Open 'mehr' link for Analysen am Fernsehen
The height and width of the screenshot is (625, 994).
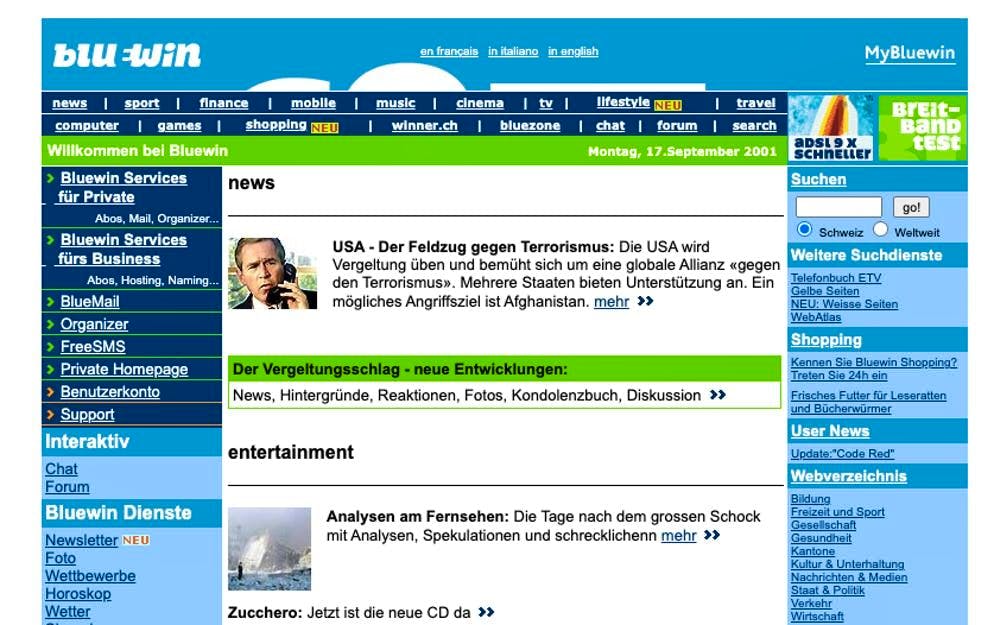[x=678, y=536]
